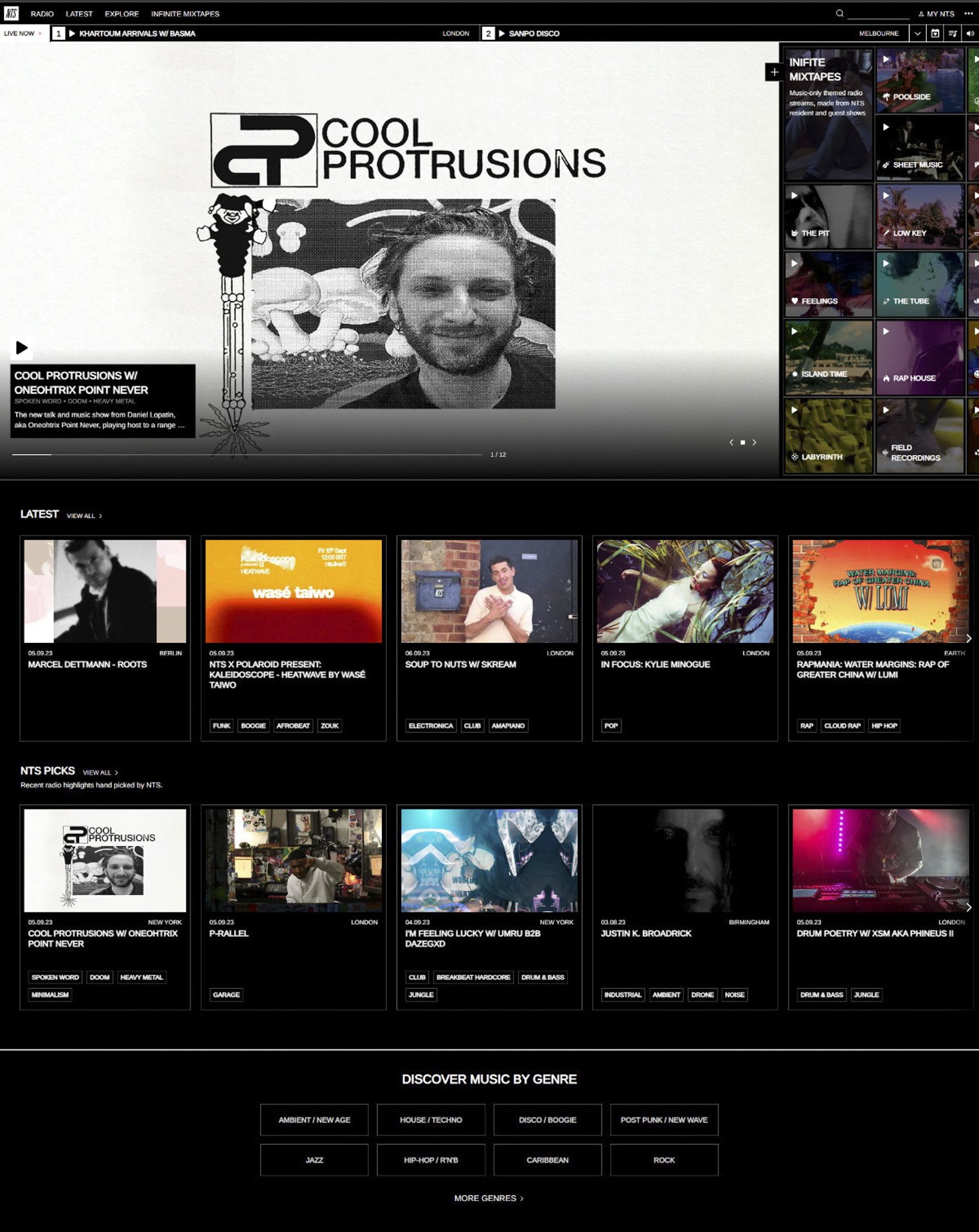The width and height of the screenshot is (979, 1232).
Task: Select the Rock genre button
Action: [x=664, y=1160]
